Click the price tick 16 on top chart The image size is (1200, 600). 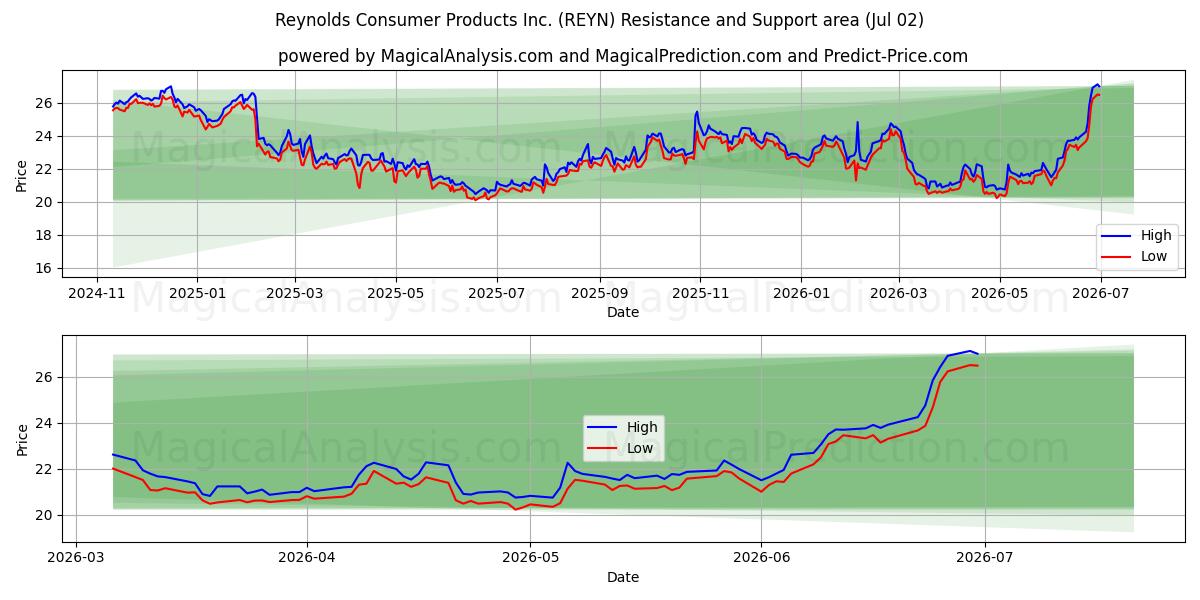46,268
